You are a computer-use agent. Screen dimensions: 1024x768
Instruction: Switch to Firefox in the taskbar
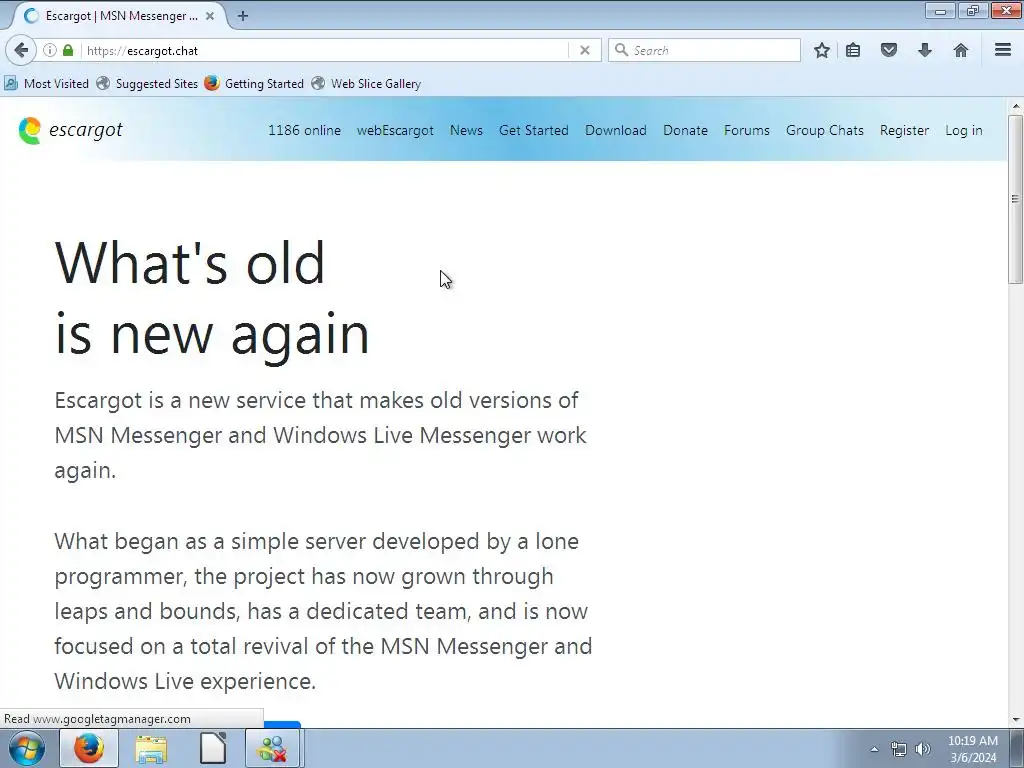click(88, 748)
